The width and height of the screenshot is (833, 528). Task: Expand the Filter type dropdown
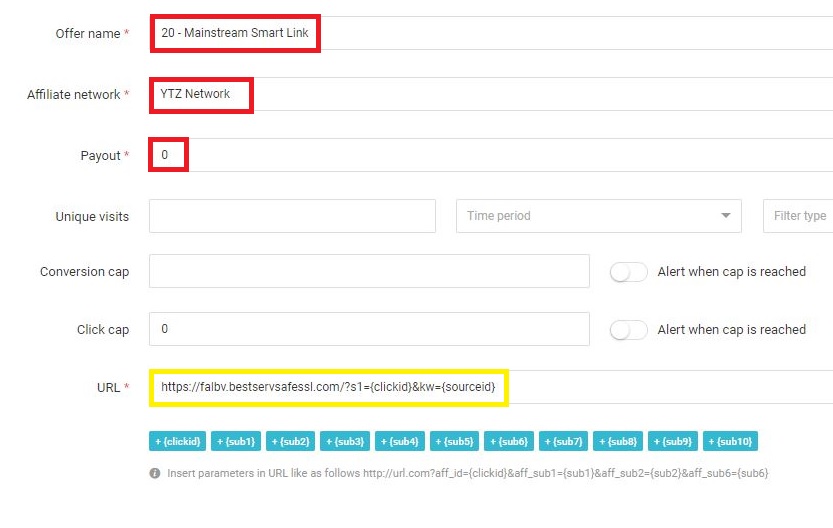point(798,216)
